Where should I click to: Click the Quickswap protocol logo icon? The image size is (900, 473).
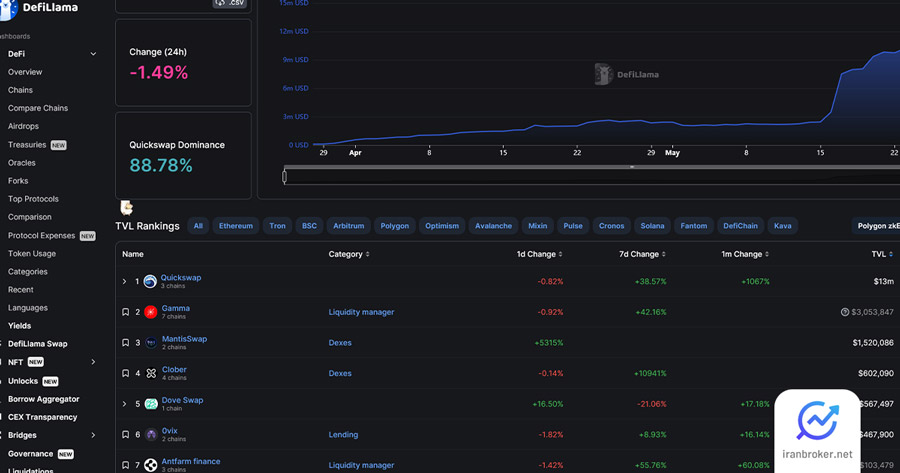[x=150, y=281]
